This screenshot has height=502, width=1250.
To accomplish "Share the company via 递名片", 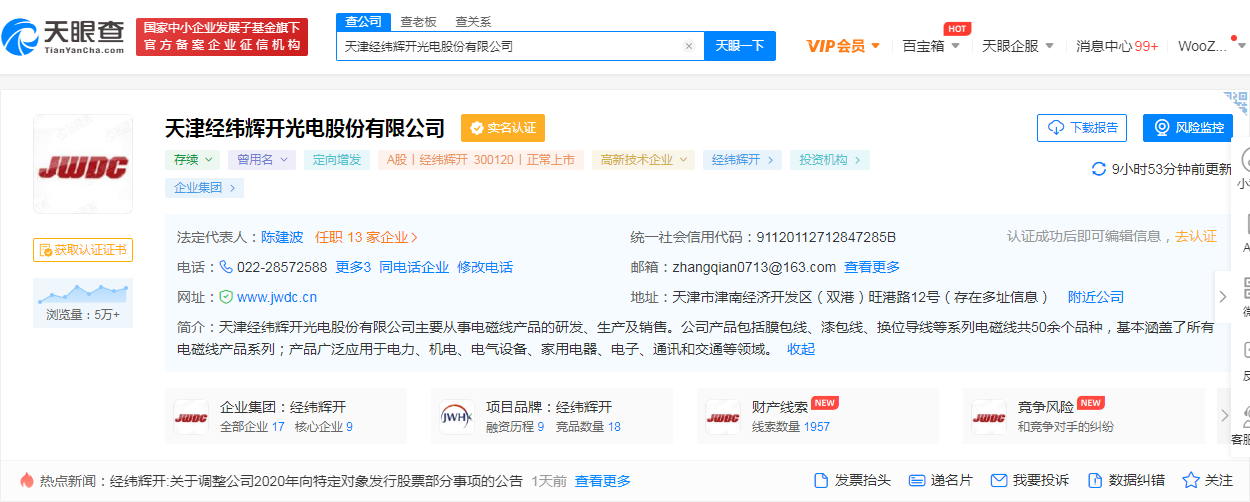I will 941,481.
